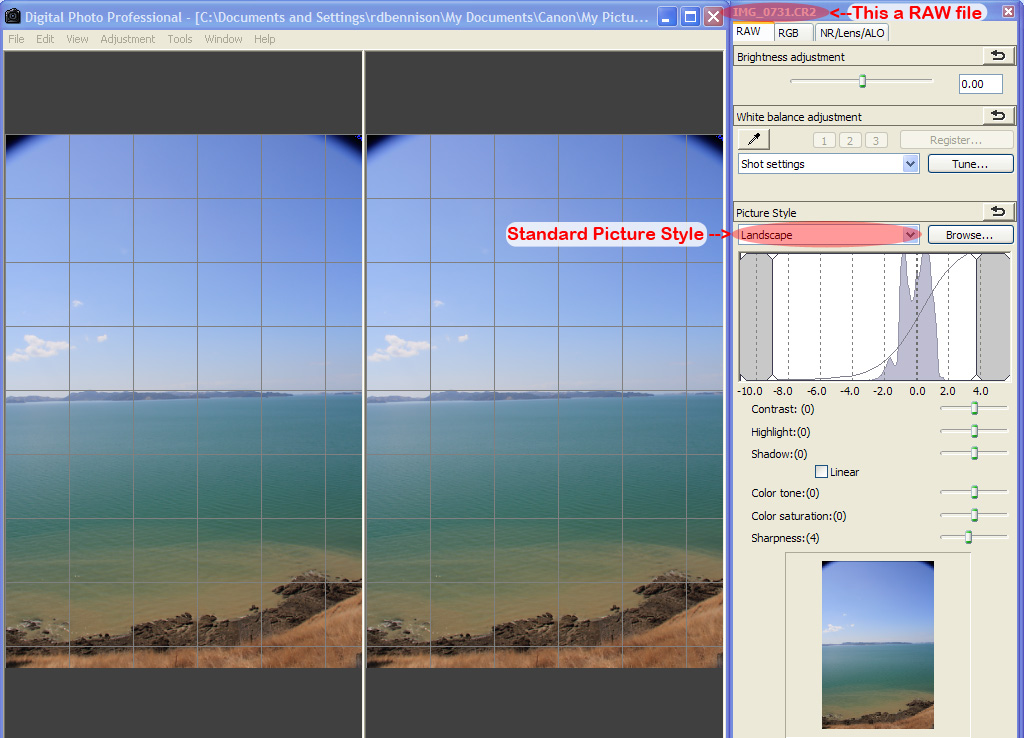Viewport: 1024px width, 738px height.
Task: Click the image preview thumbnail
Action: (x=877, y=643)
